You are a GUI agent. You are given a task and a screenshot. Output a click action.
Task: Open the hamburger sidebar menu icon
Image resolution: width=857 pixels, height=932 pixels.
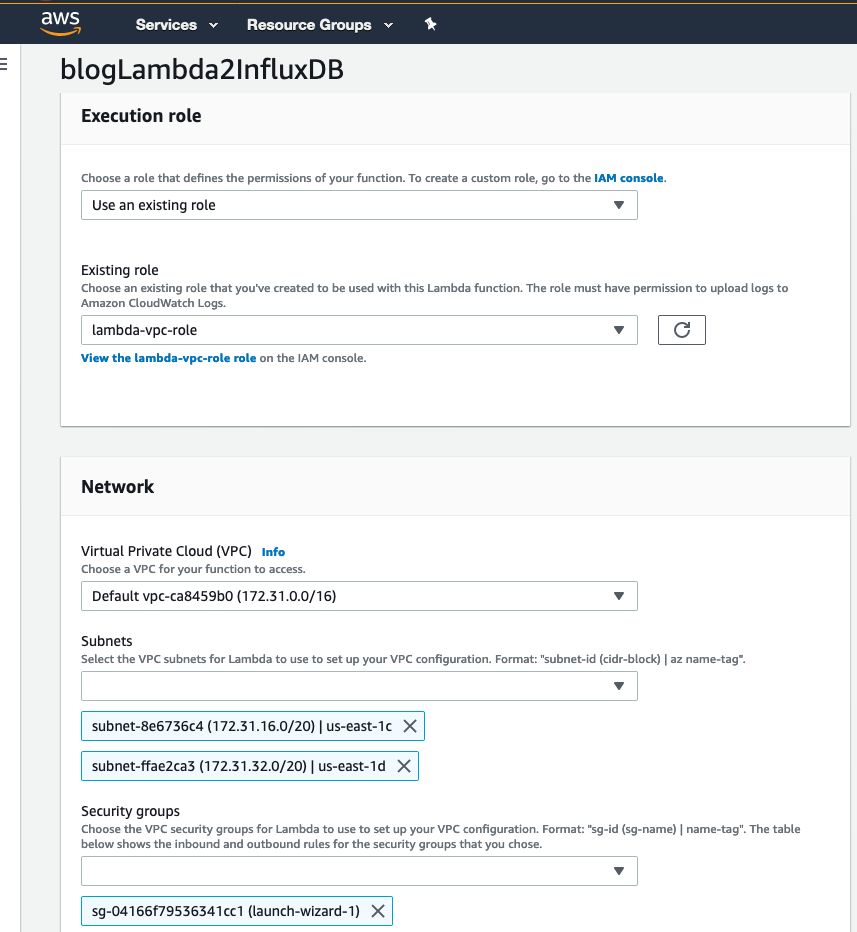(4, 64)
